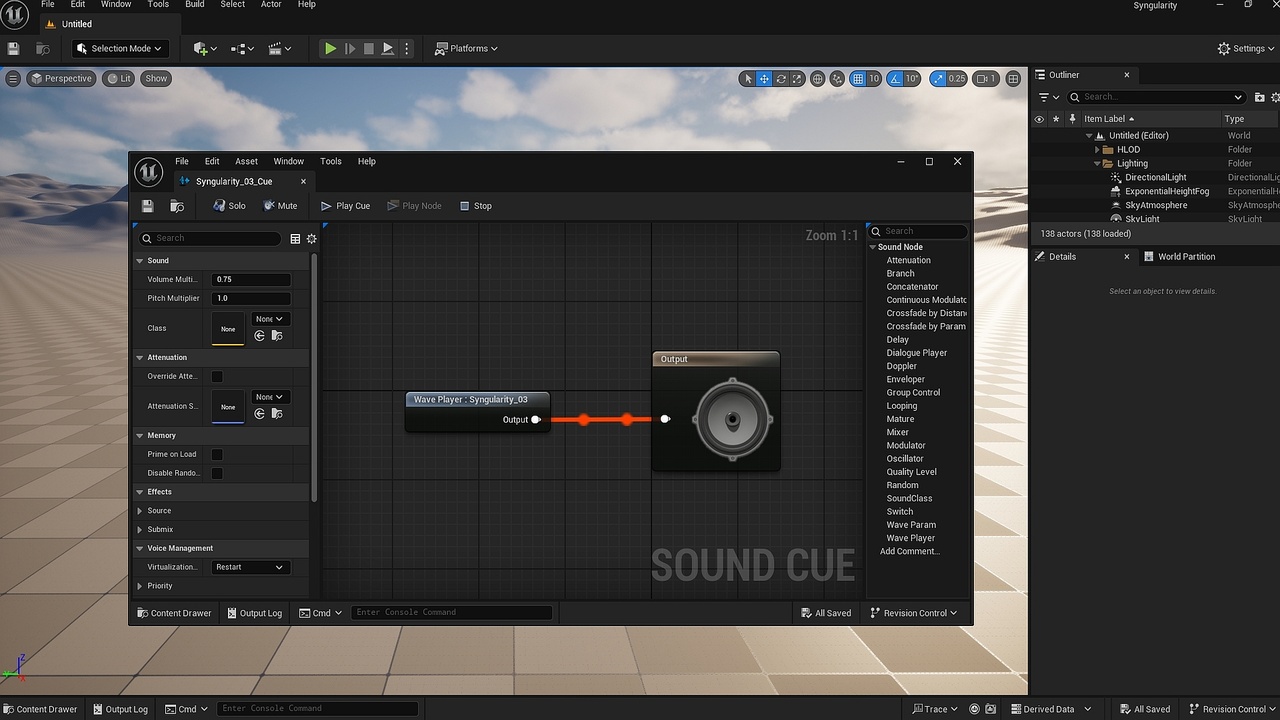
Task: Save the Sound Cue asset icon
Action: pos(148,206)
